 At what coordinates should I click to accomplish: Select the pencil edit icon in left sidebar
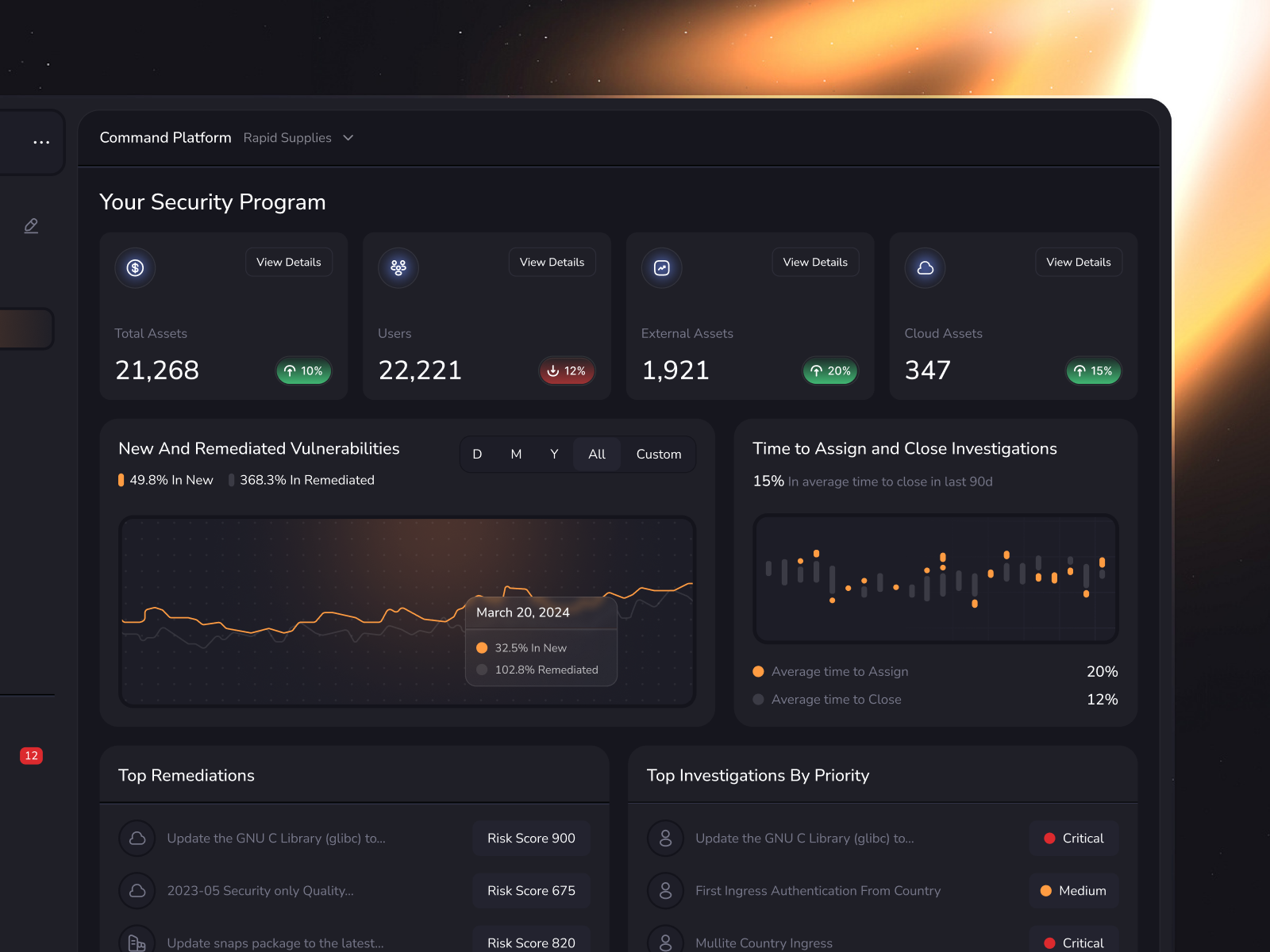[x=31, y=225]
